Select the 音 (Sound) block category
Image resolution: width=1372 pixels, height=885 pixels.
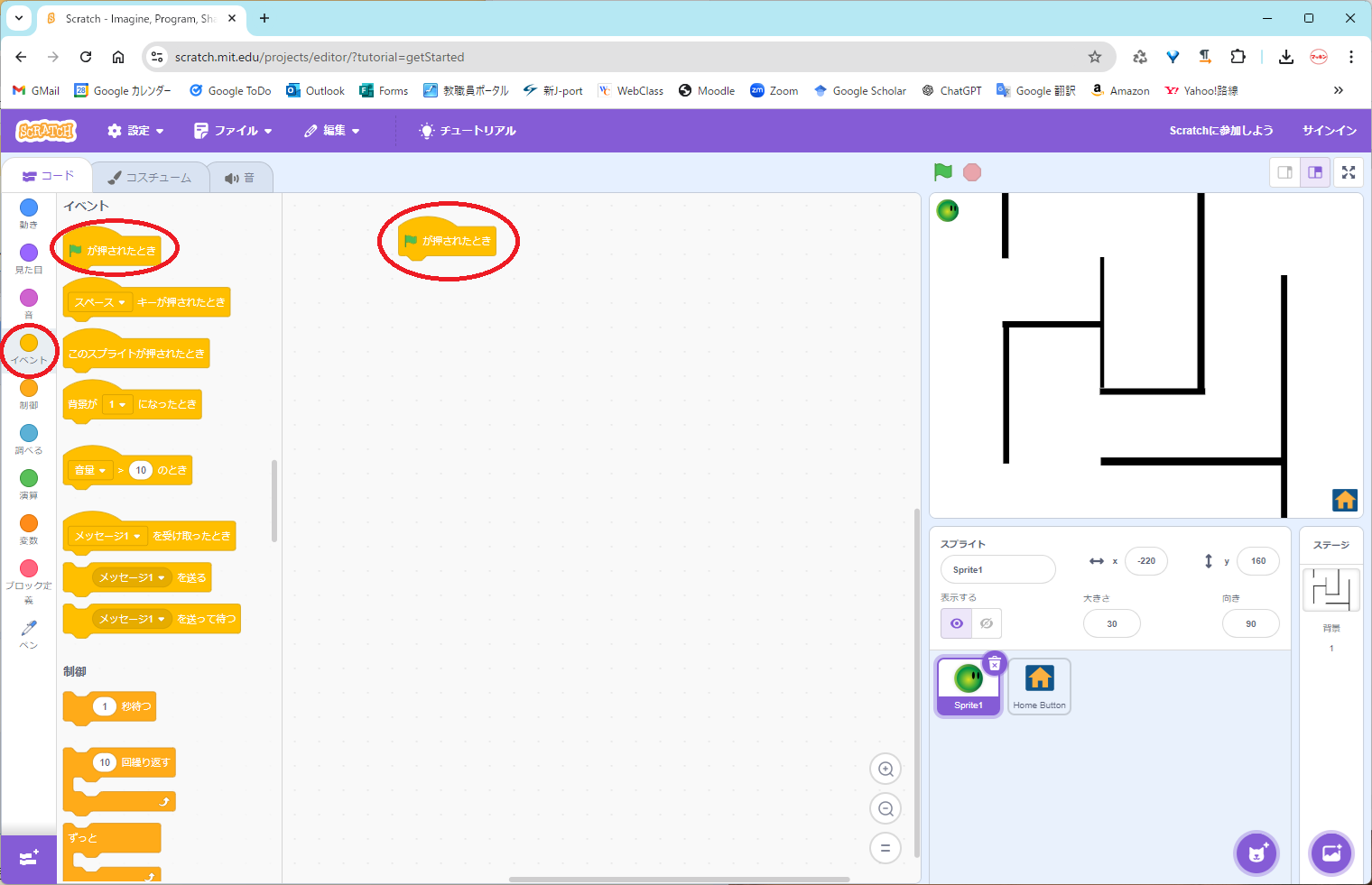[x=29, y=304]
